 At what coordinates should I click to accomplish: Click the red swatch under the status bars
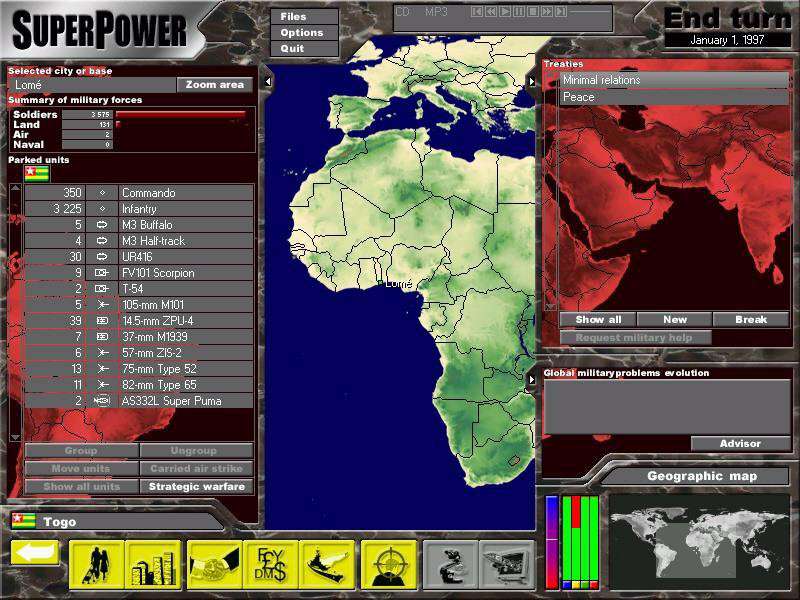(x=594, y=585)
